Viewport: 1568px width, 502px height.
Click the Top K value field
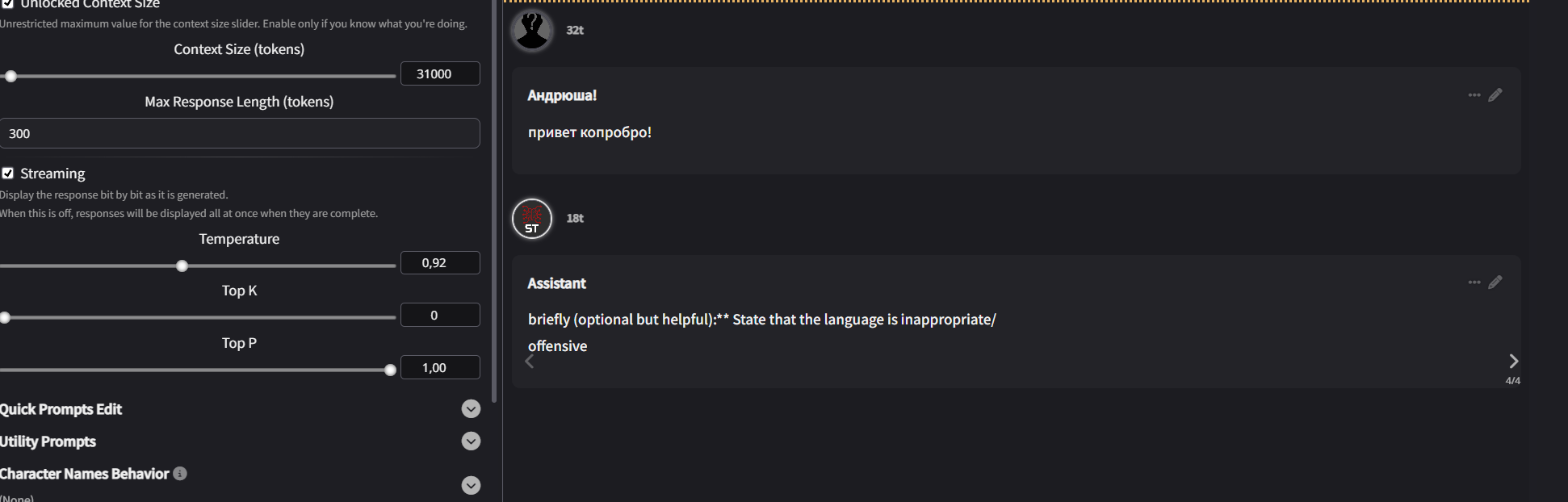pos(440,316)
